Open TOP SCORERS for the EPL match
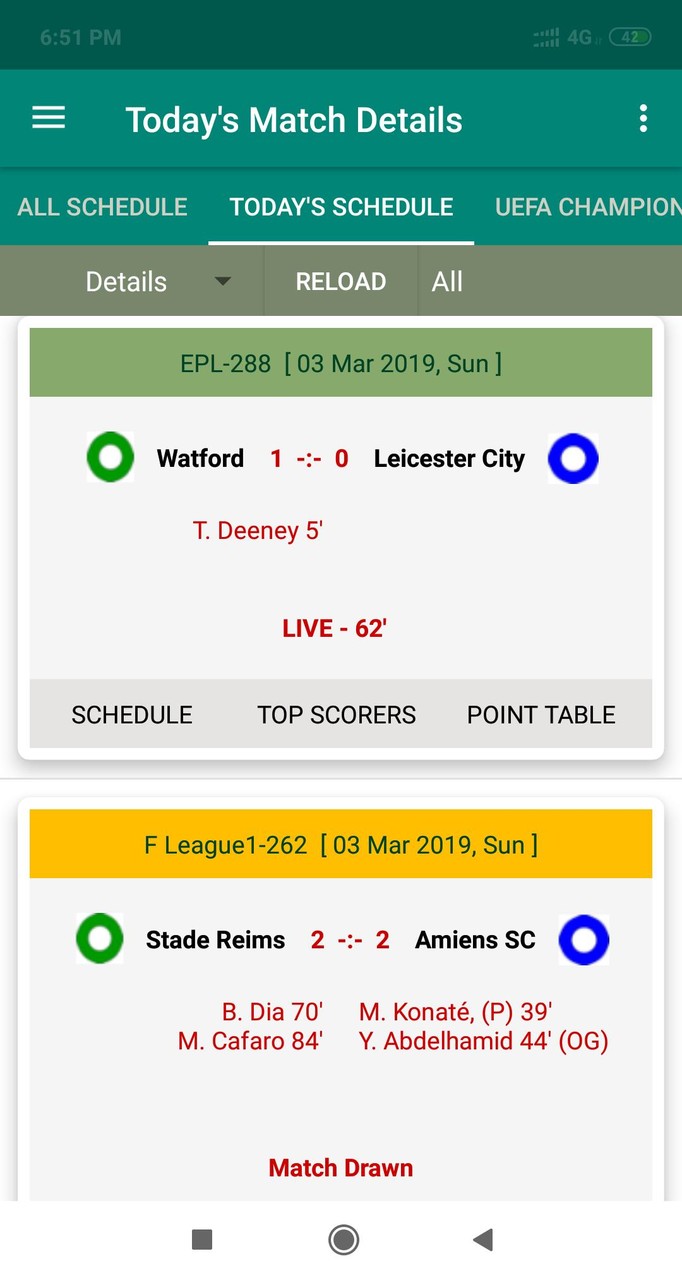Screen dimensions: 682x1280 (336, 714)
